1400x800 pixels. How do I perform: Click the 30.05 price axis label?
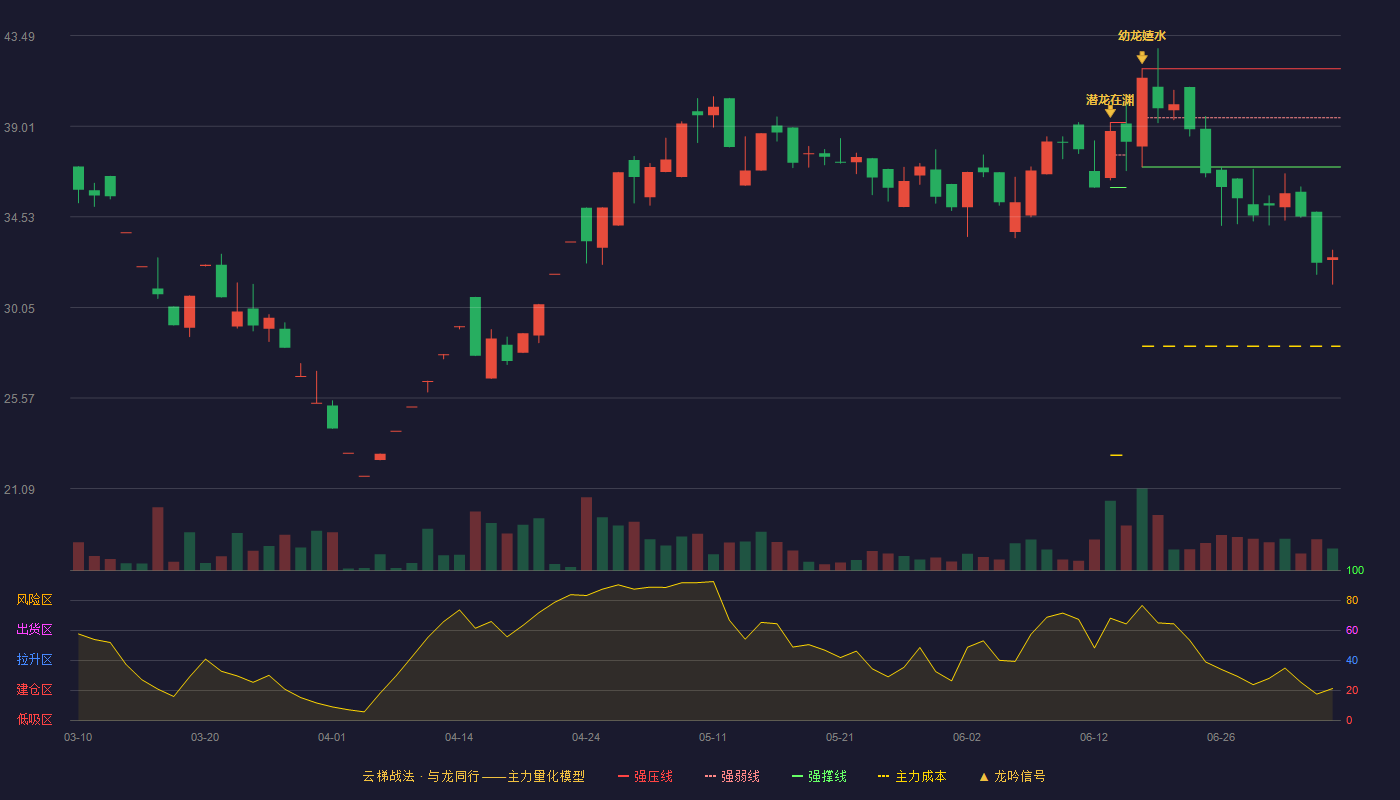click(x=19, y=309)
